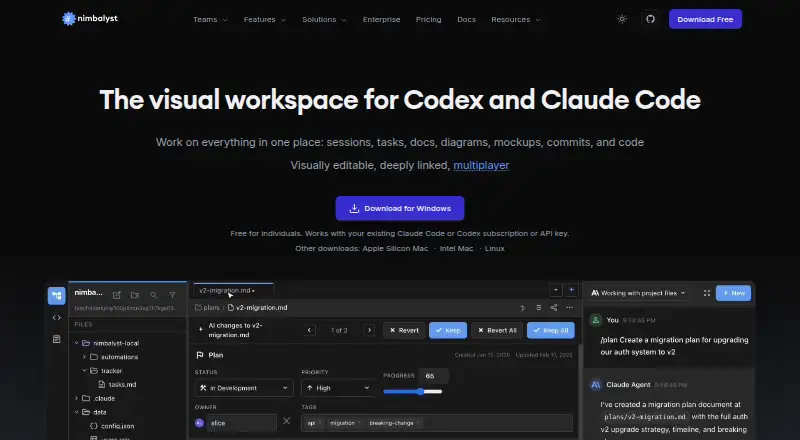
Task: Click the nimbalyst logo
Action: [x=90, y=19]
